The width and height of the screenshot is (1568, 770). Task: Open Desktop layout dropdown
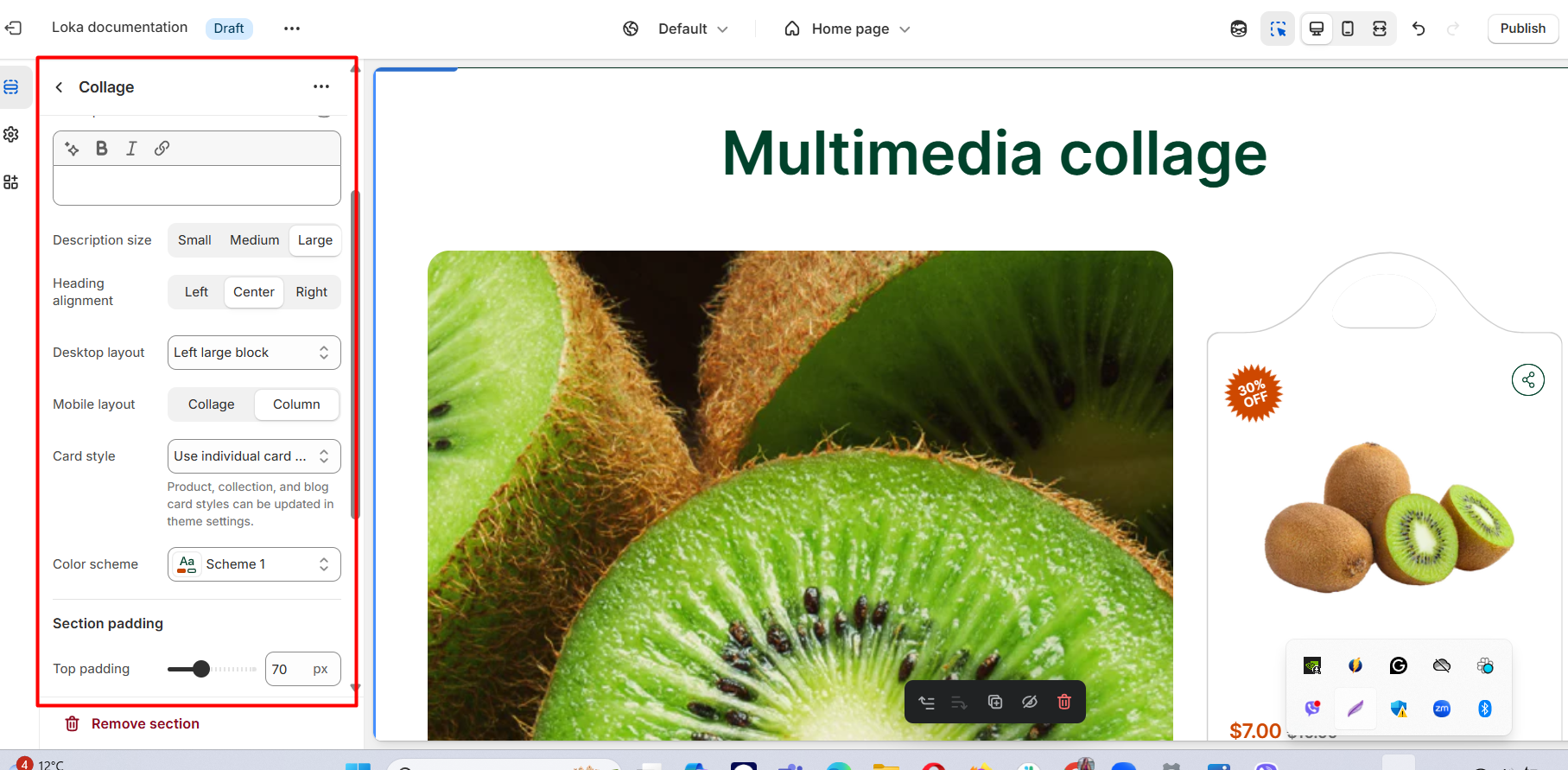254,353
